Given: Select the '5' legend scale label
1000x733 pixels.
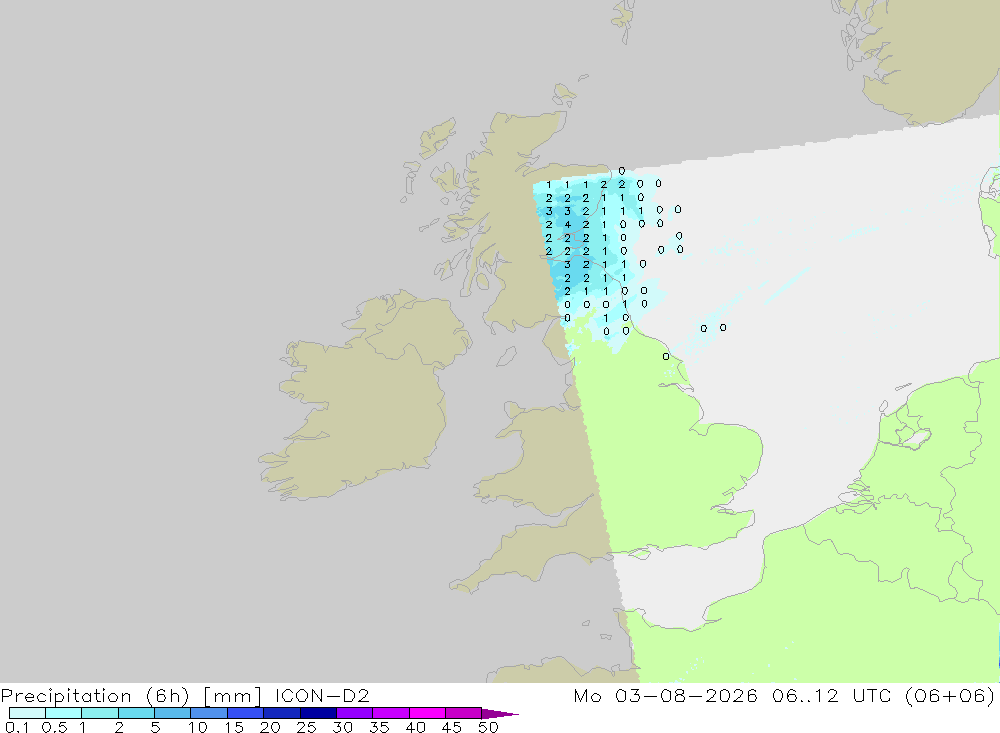Looking at the screenshot, I should click(155, 727).
